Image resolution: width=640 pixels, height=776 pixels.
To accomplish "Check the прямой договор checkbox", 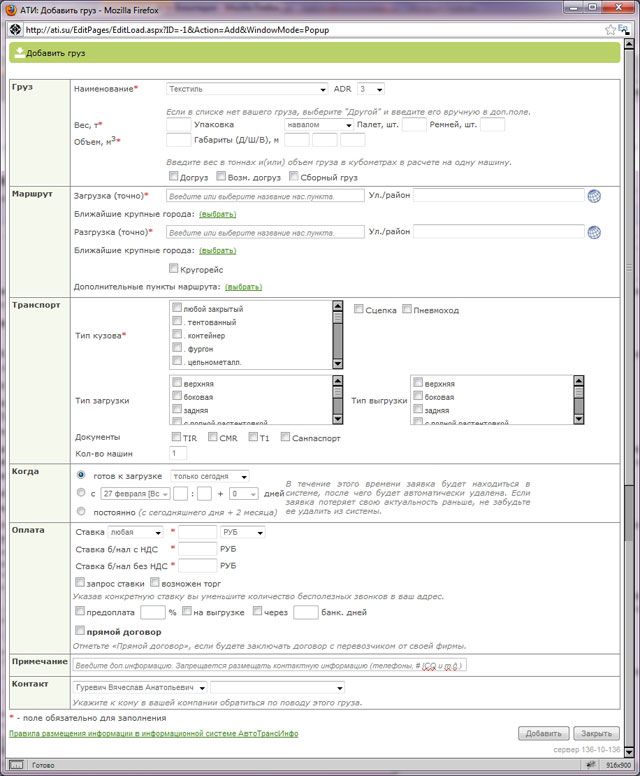I will point(80,630).
